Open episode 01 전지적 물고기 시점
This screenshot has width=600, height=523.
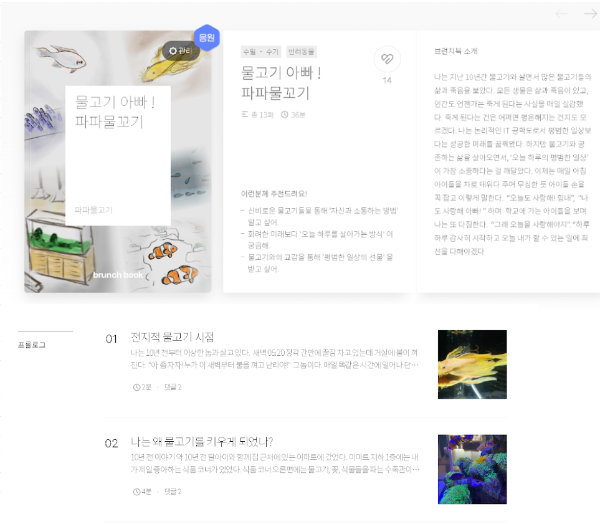[172, 337]
